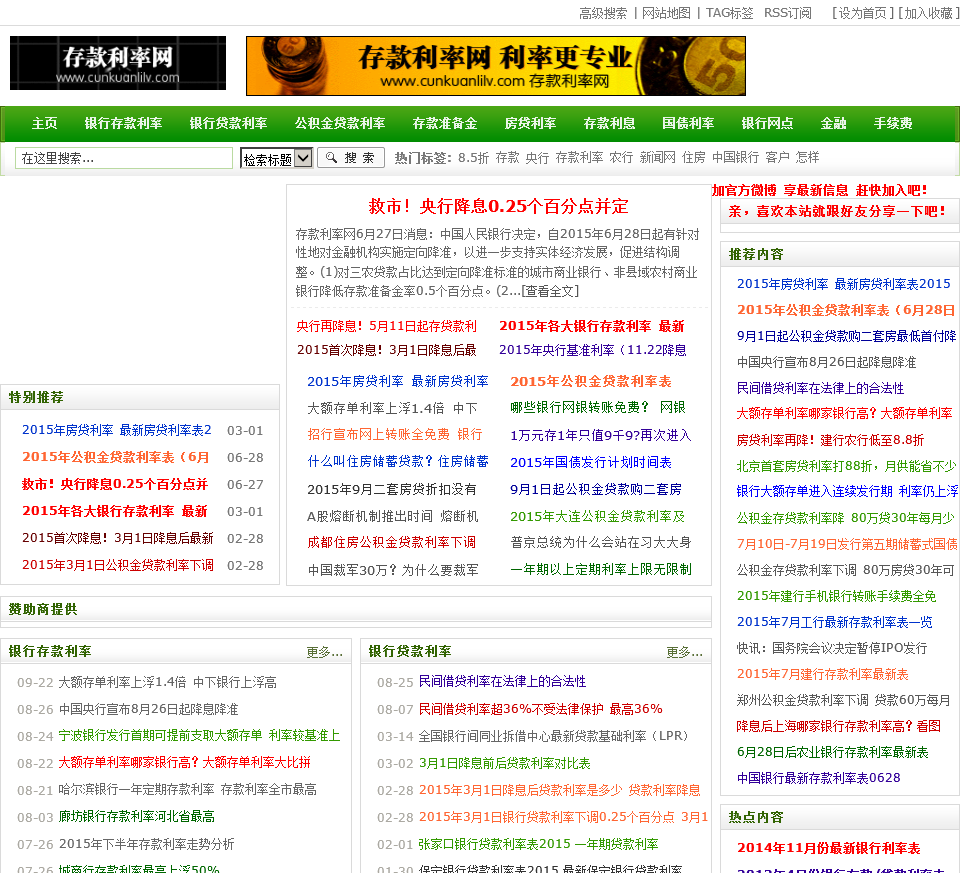
Task: Open 廊坊银行存款利率河北省最高 link
Action: [137, 817]
